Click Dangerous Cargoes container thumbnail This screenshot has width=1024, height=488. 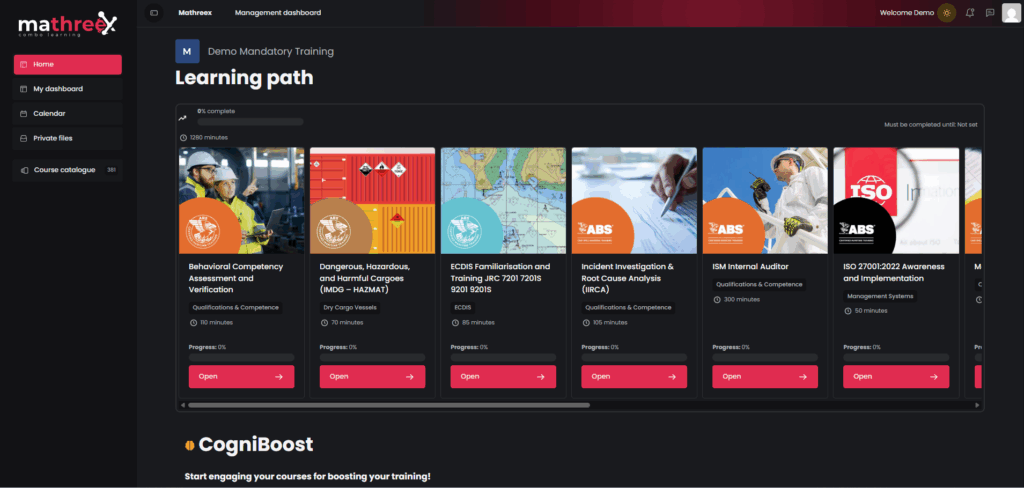[x=372, y=201]
